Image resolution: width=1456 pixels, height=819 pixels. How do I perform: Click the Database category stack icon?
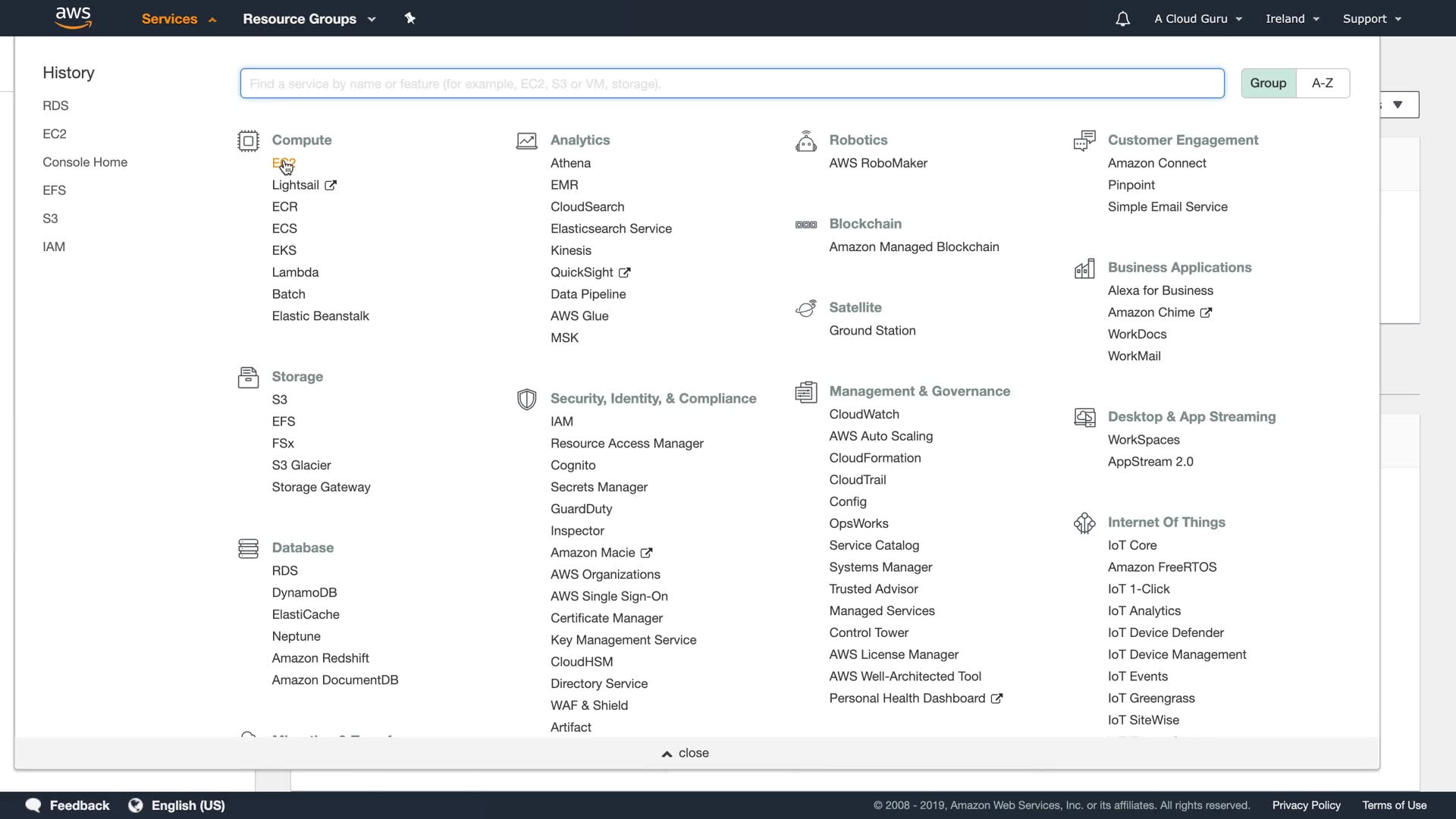click(248, 548)
